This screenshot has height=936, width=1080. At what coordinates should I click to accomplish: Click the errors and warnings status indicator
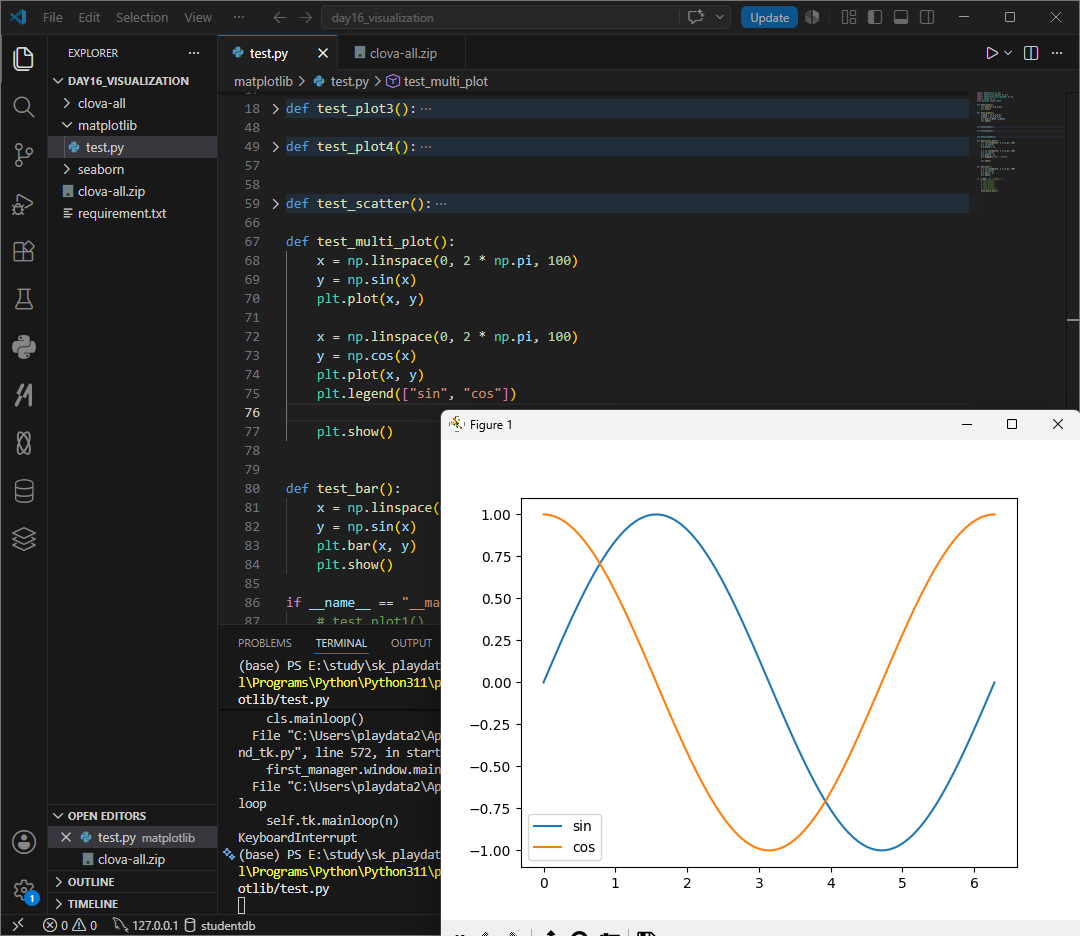[70, 925]
